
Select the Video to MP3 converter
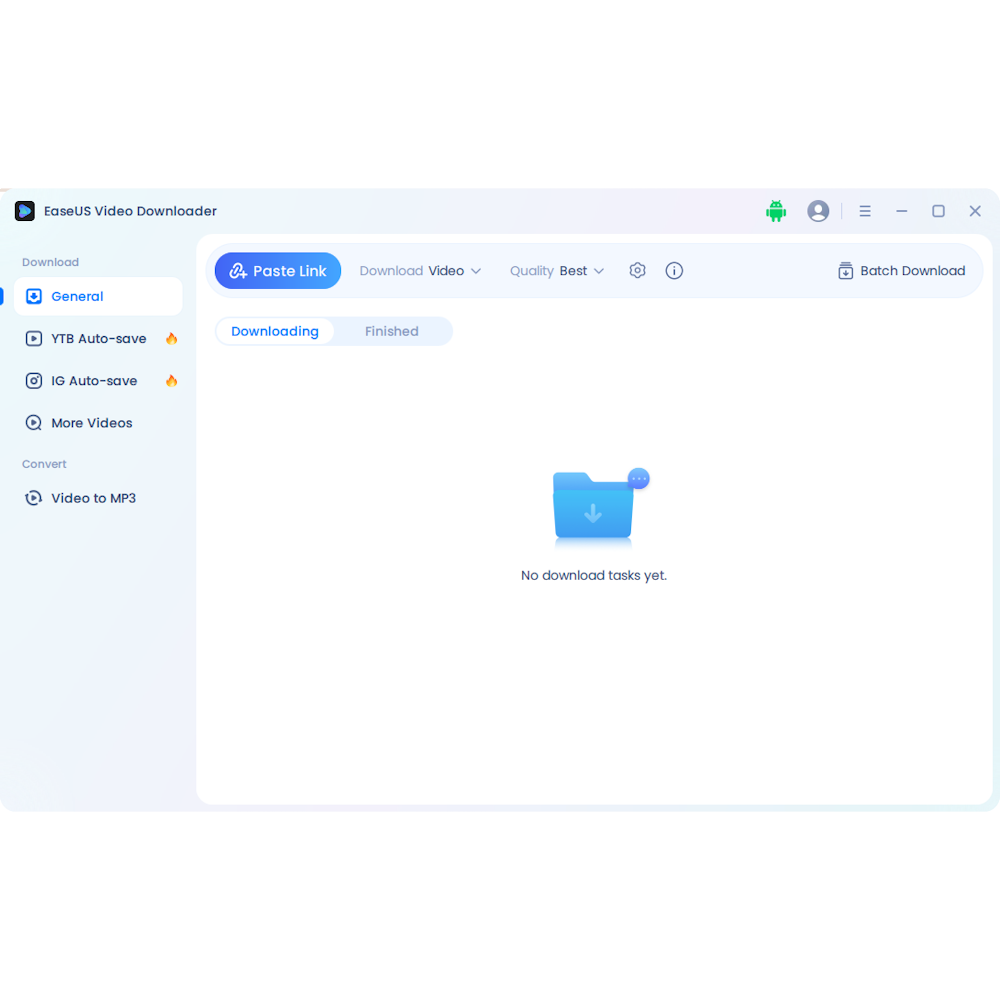point(94,497)
